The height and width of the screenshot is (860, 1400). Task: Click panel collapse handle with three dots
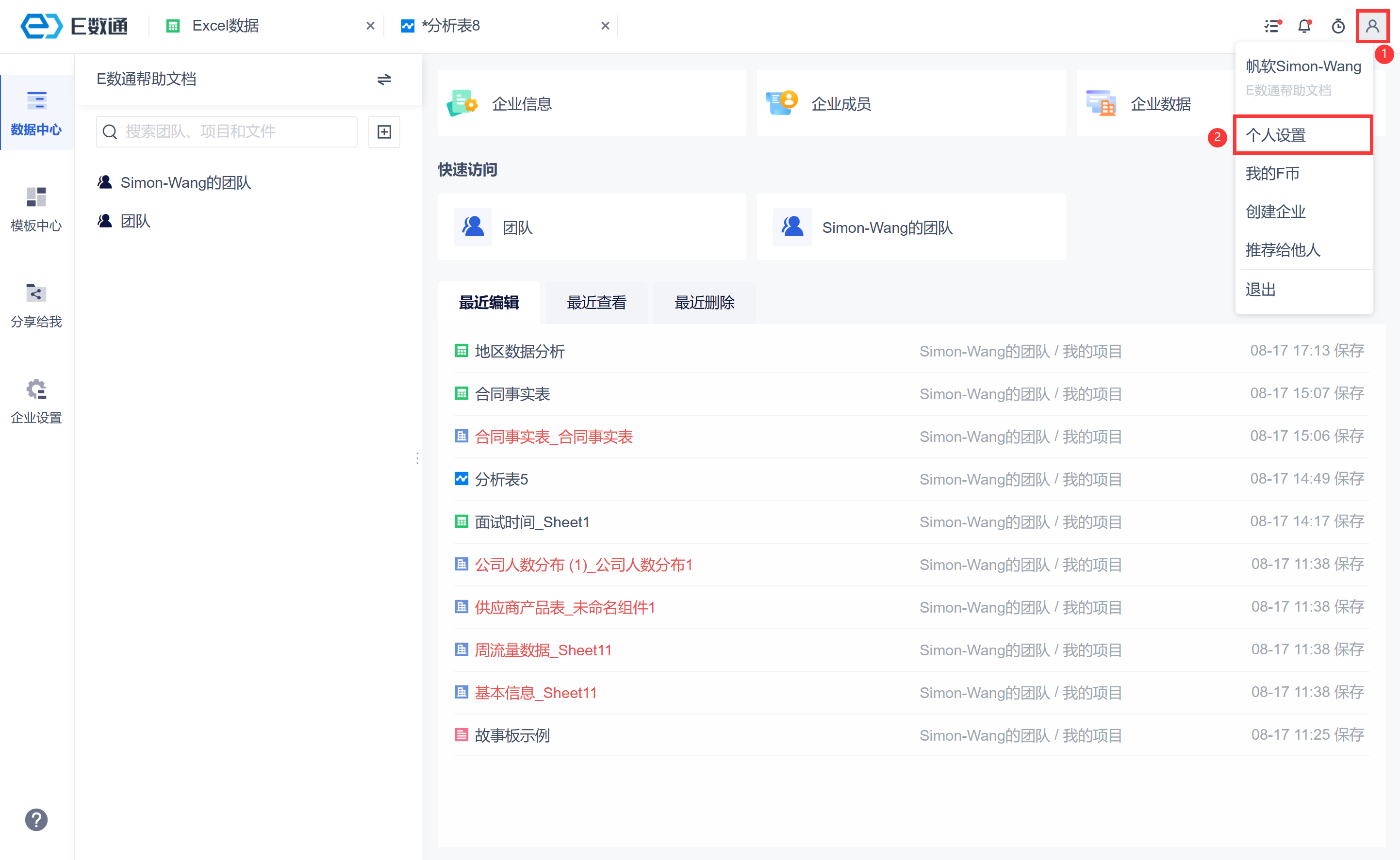click(x=417, y=458)
